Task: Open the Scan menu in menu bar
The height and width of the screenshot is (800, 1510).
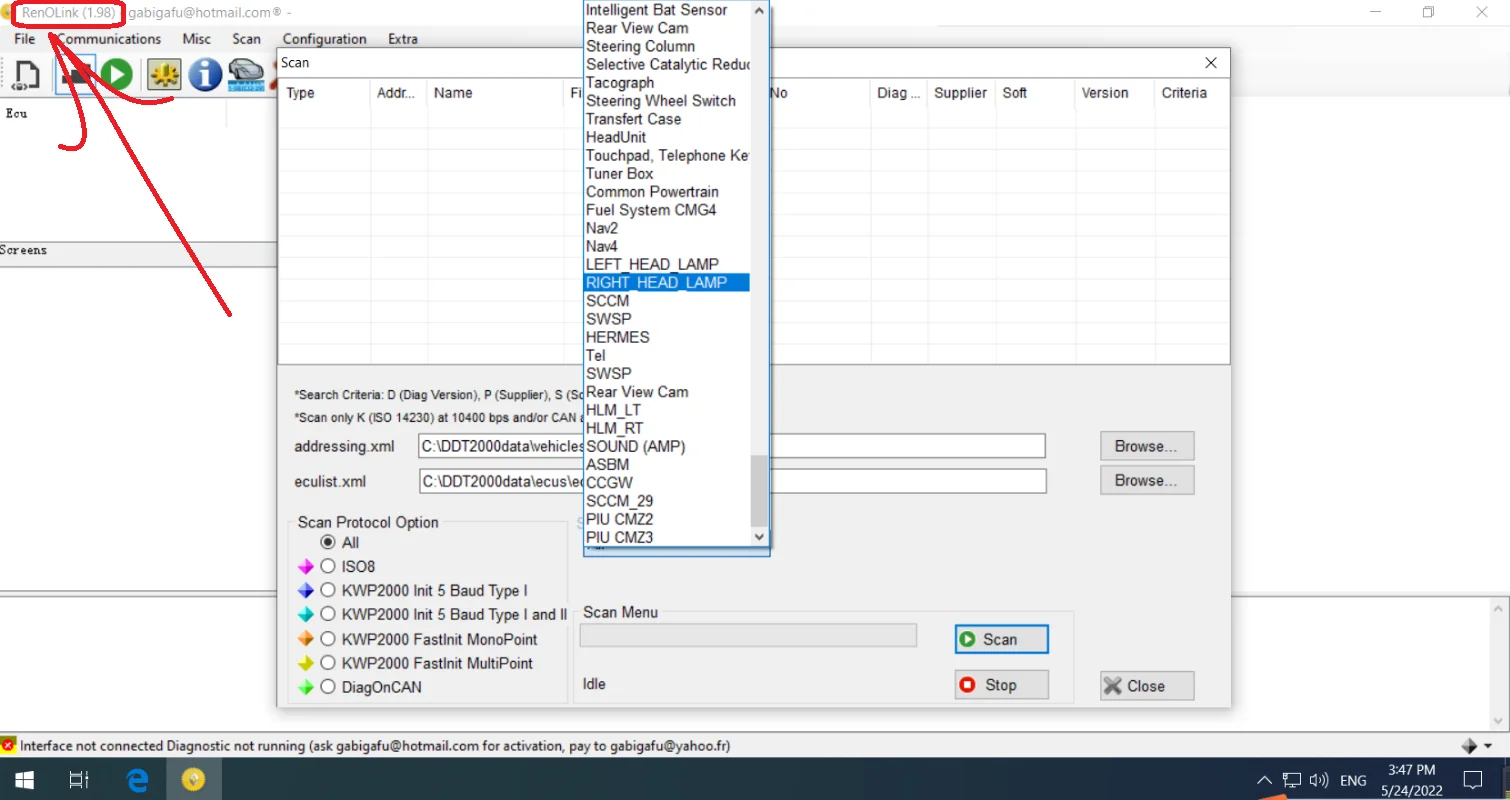Action: [246, 39]
